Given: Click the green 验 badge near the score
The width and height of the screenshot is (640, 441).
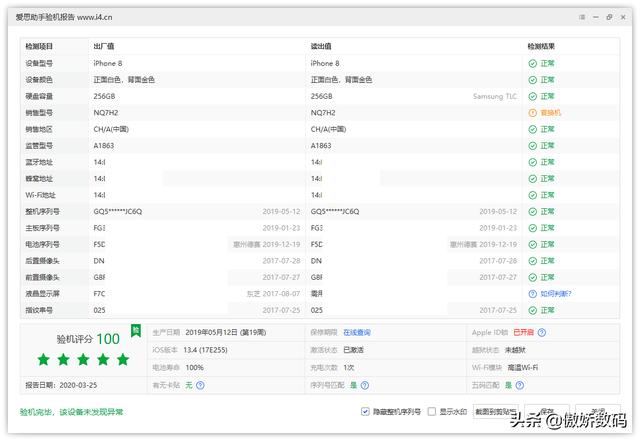Looking at the screenshot, I should tap(136, 330).
